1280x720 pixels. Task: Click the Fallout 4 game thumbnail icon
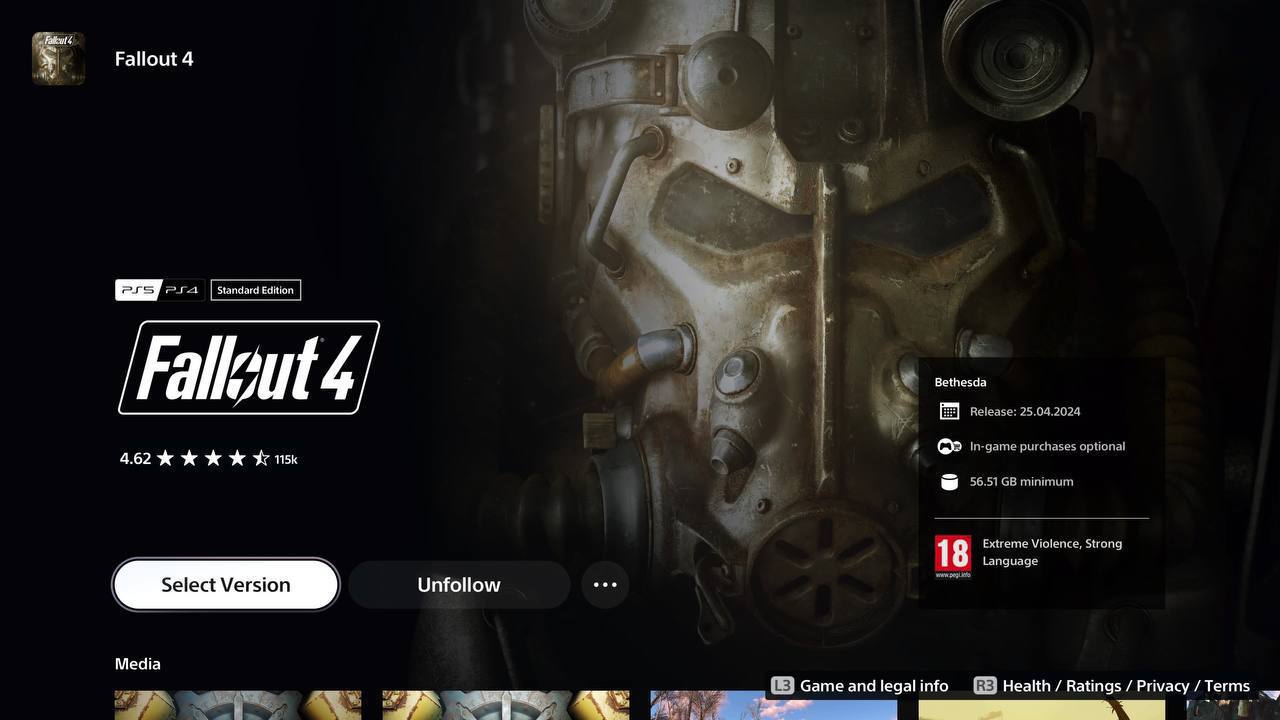pyautogui.click(x=58, y=58)
